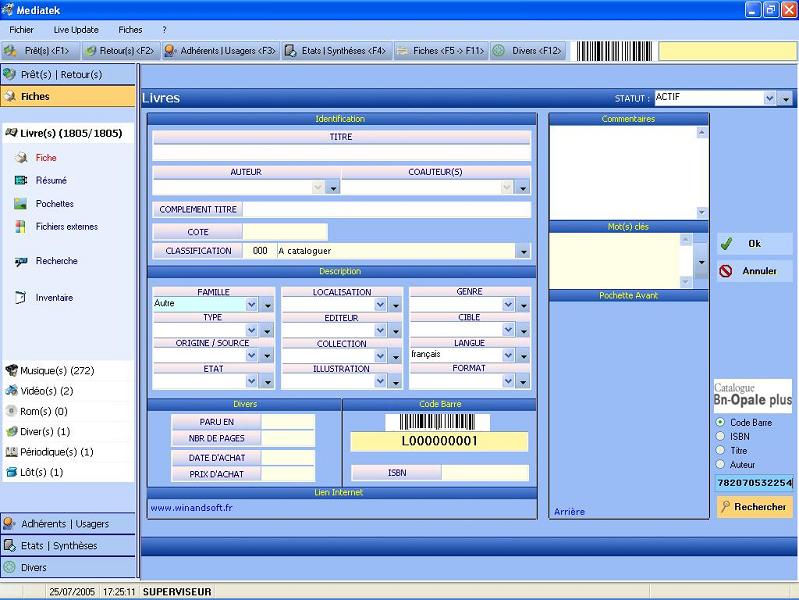Click the Périodique(s) category icon
Viewport: 799px width, 600px height.
11,452
